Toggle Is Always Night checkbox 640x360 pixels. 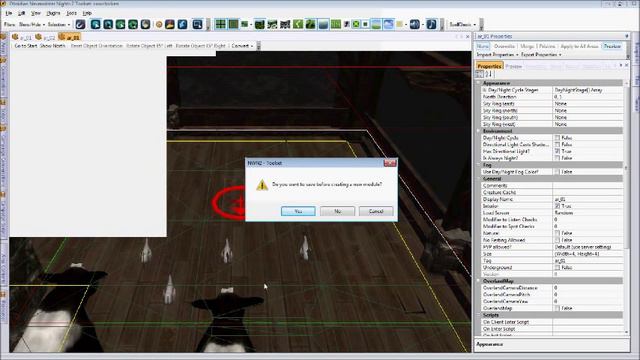[x=557, y=158]
